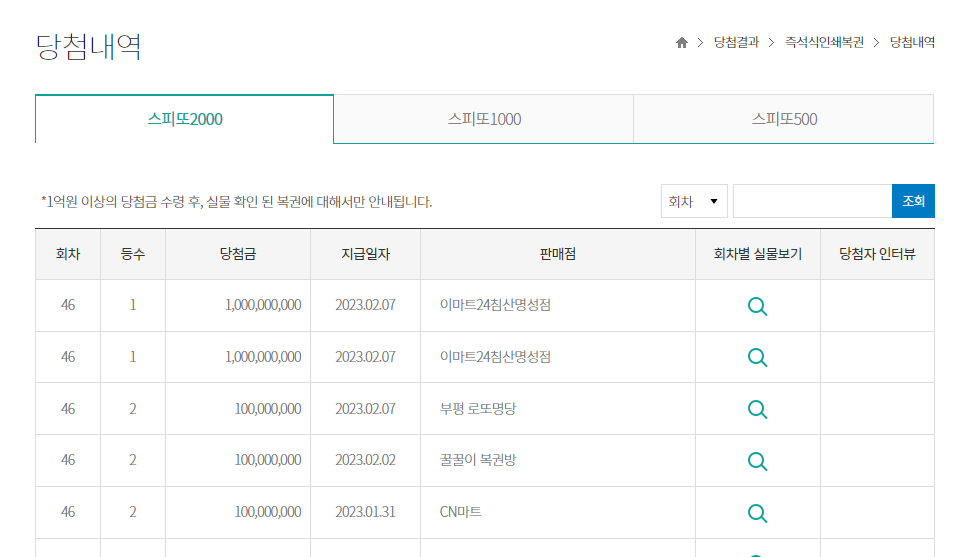Open 당첨결과 breadcrumb link
The height and width of the screenshot is (557, 971).
point(736,42)
